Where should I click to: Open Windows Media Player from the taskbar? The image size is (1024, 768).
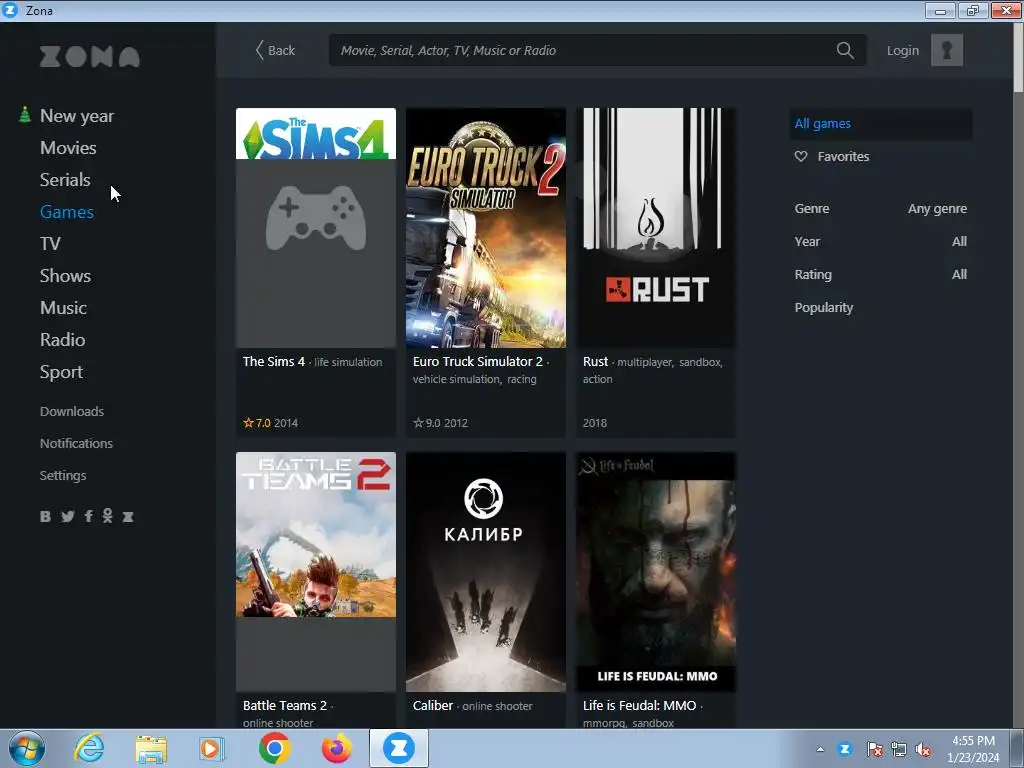click(212, 748)
